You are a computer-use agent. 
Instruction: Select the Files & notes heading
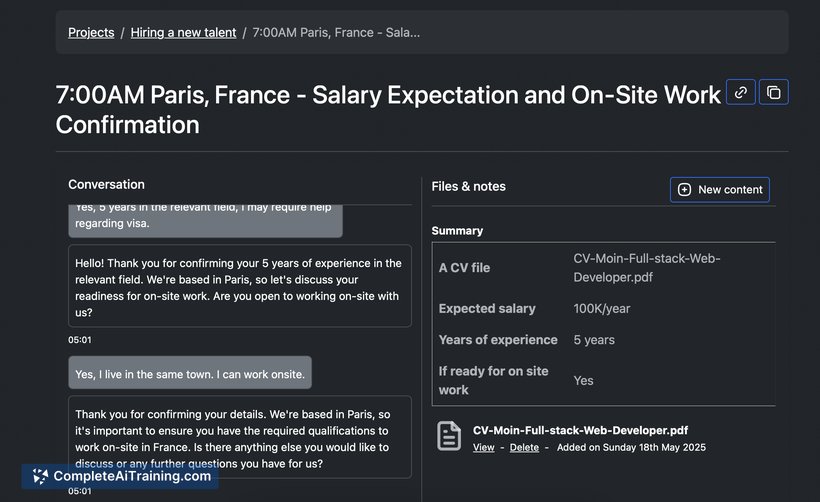click(x=468, y=186)
